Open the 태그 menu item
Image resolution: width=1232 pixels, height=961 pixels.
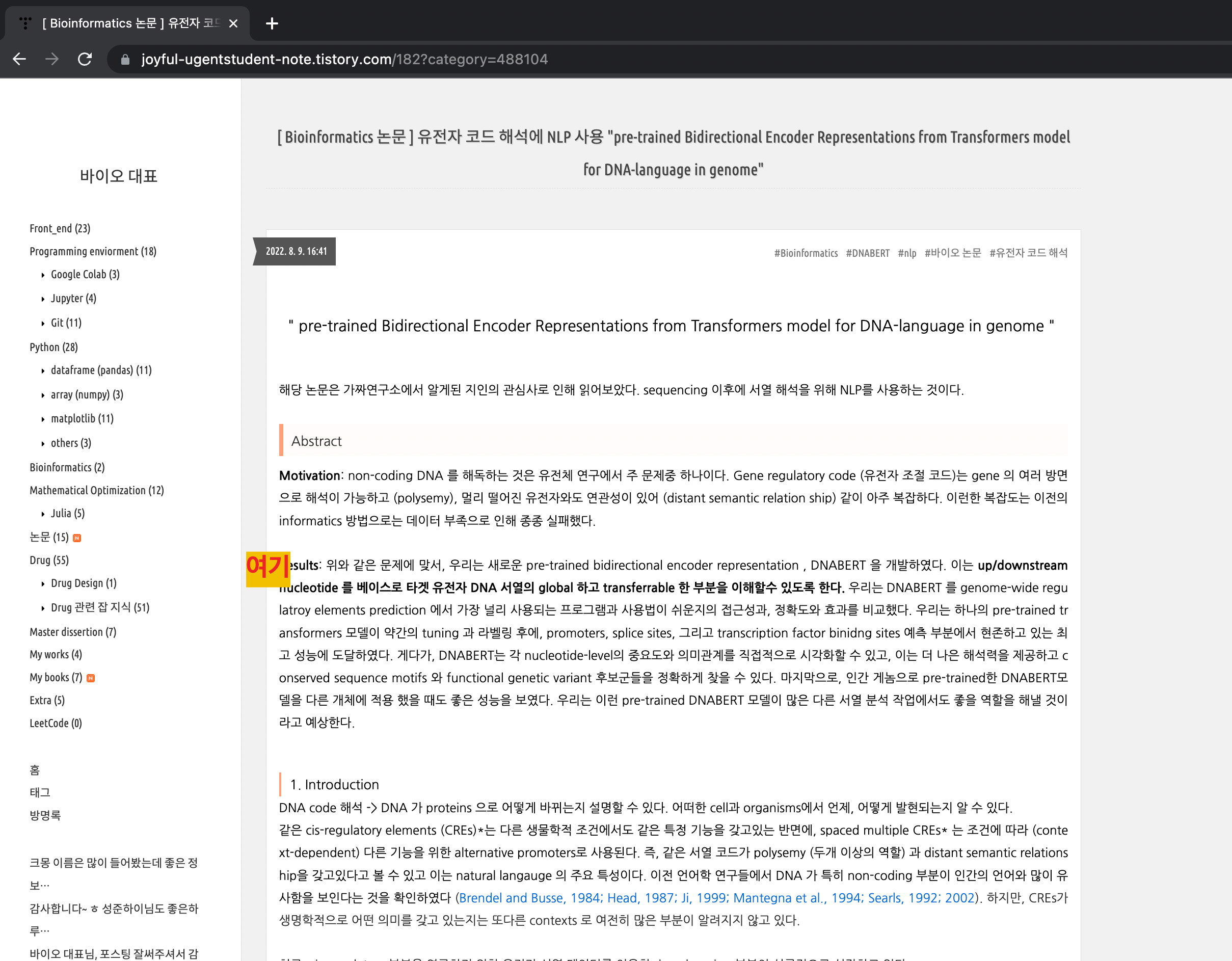pyautogui.click(x=40, y=792)
